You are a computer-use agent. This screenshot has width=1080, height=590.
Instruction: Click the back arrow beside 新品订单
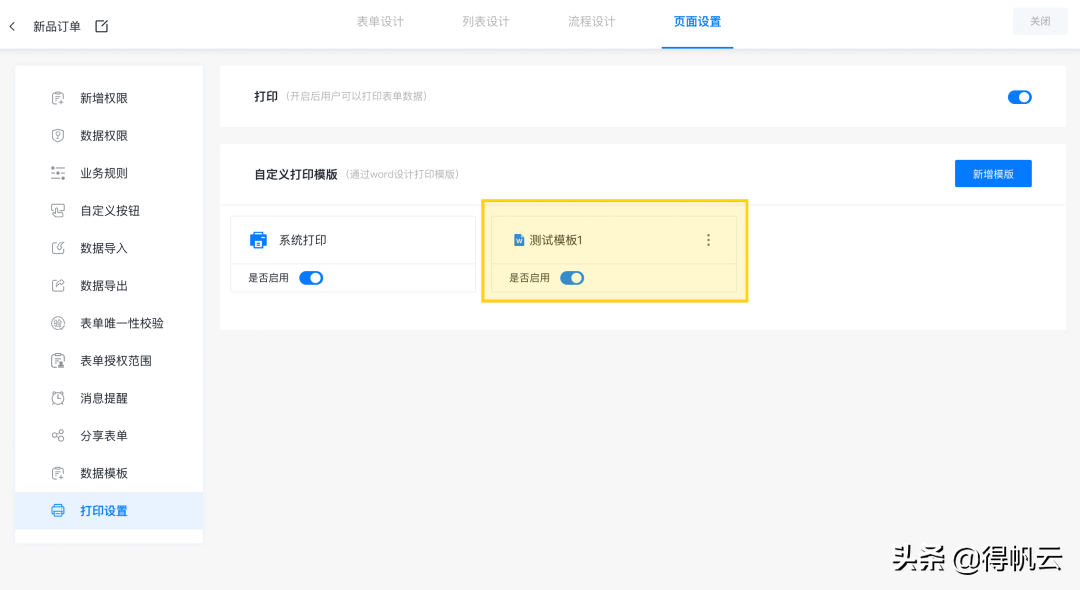12,26
